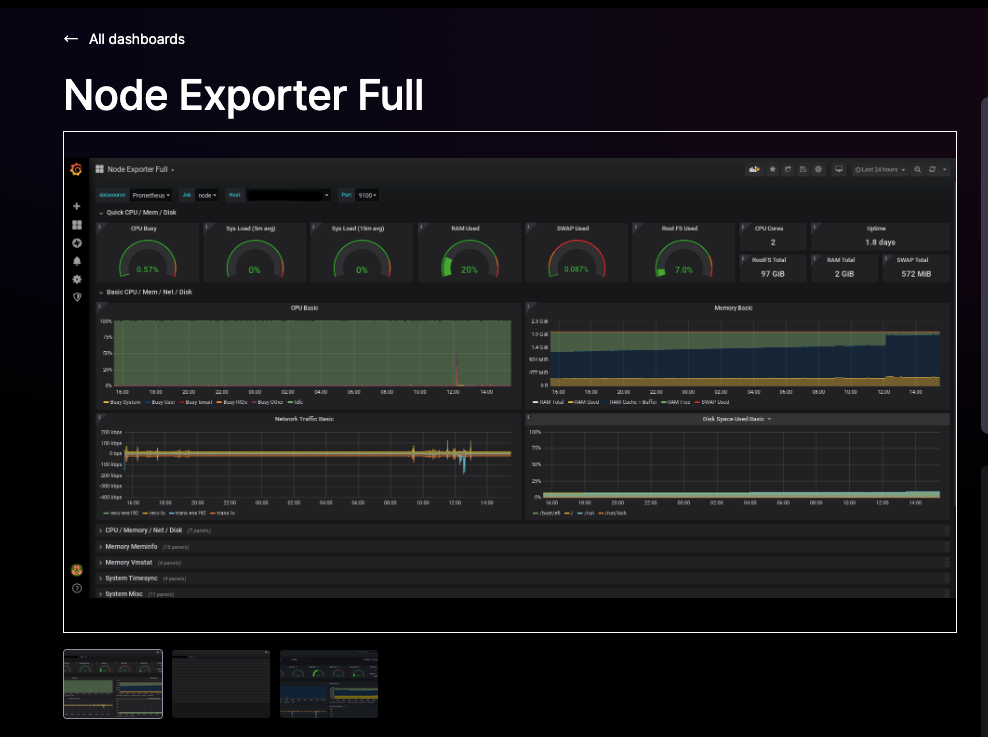Click the CPU Busy gauge
The height and width of the screenshot is (737, 988).
pos(147,259)
